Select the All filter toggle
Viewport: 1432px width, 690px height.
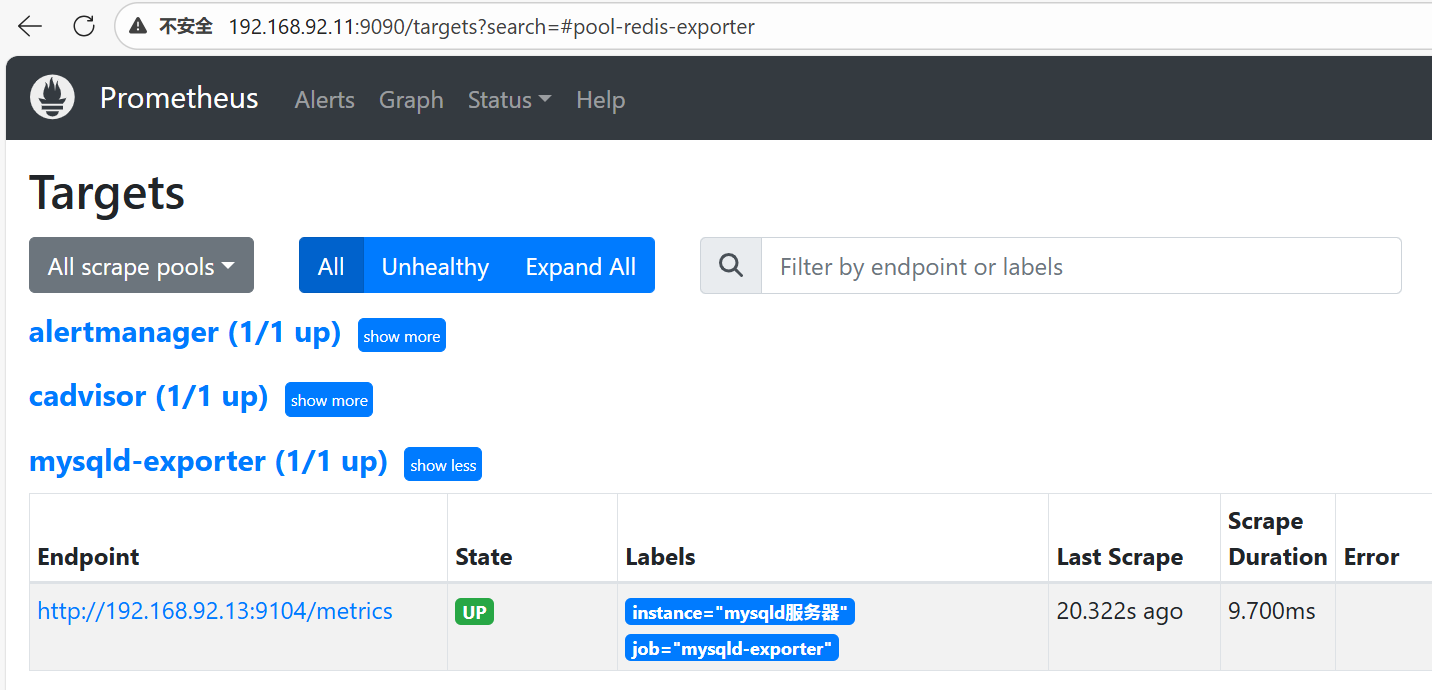(x=331, y=265)
